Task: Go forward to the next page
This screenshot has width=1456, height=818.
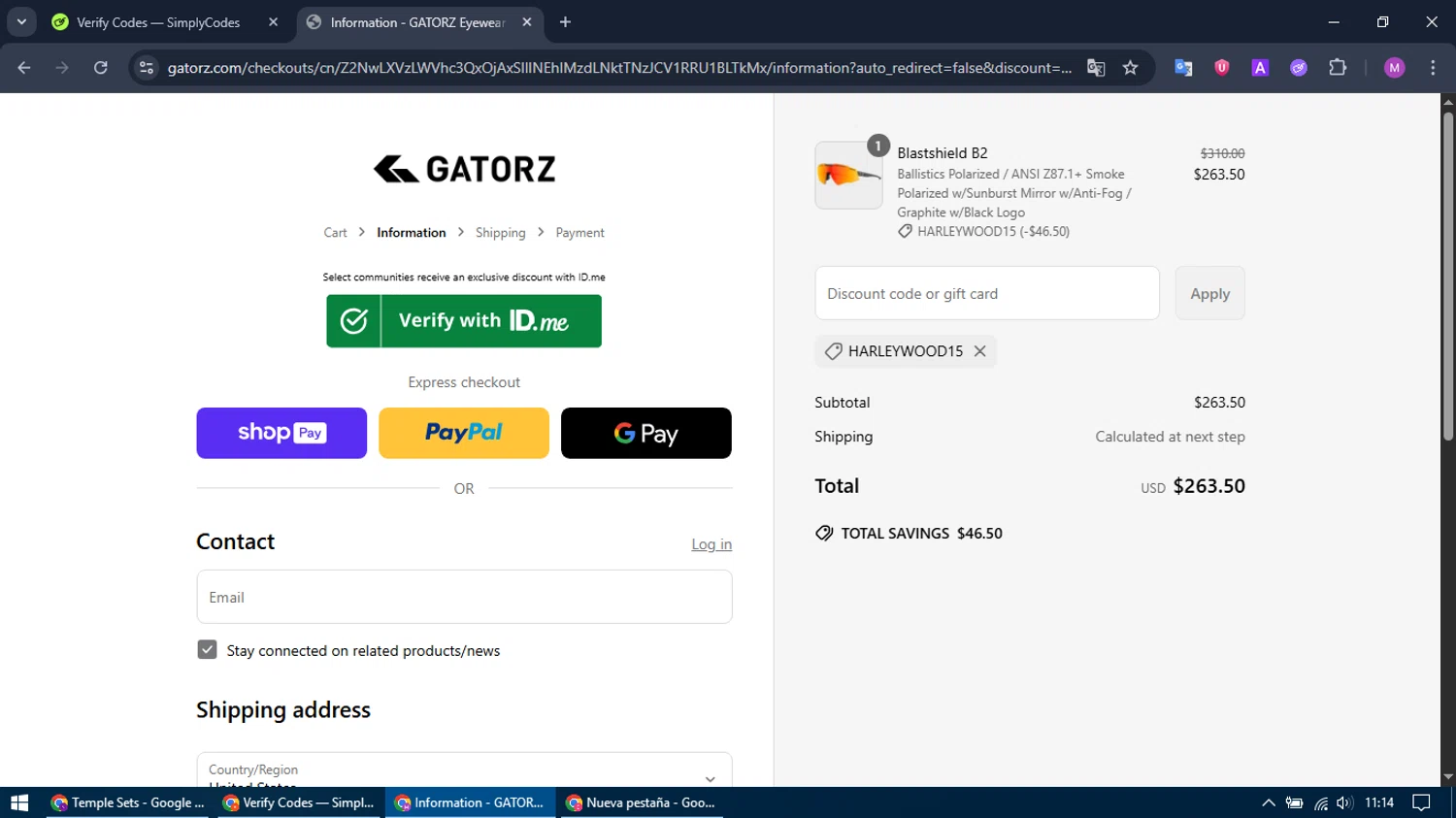Action: click(62, 68)
